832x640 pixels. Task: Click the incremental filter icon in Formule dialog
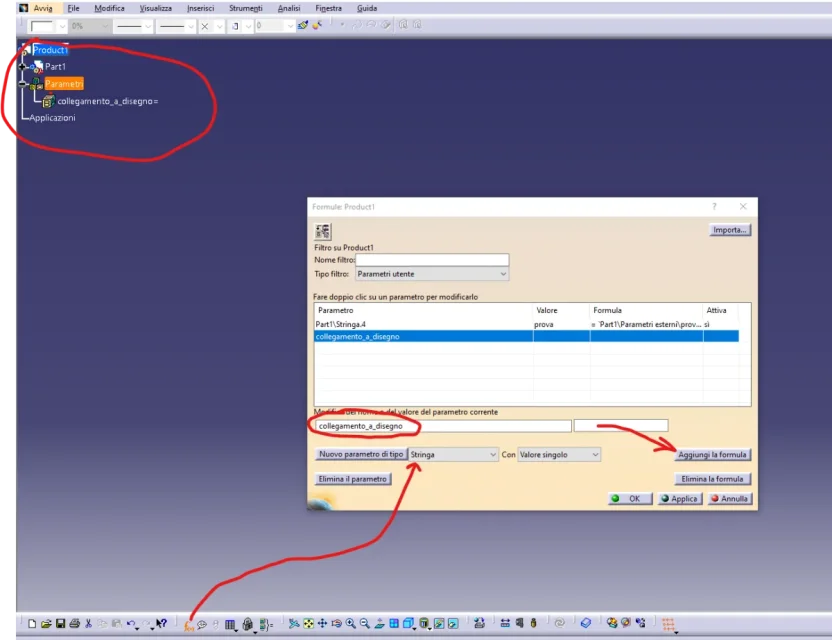coord(323,231)
